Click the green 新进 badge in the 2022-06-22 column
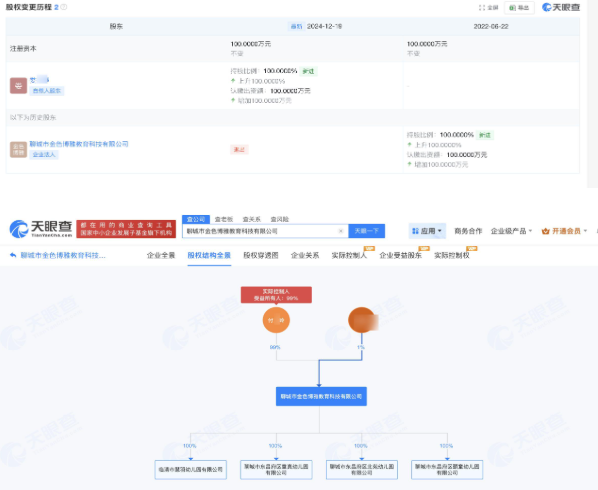Viewport: 598px width, 490px height. [x=485, y=135]
